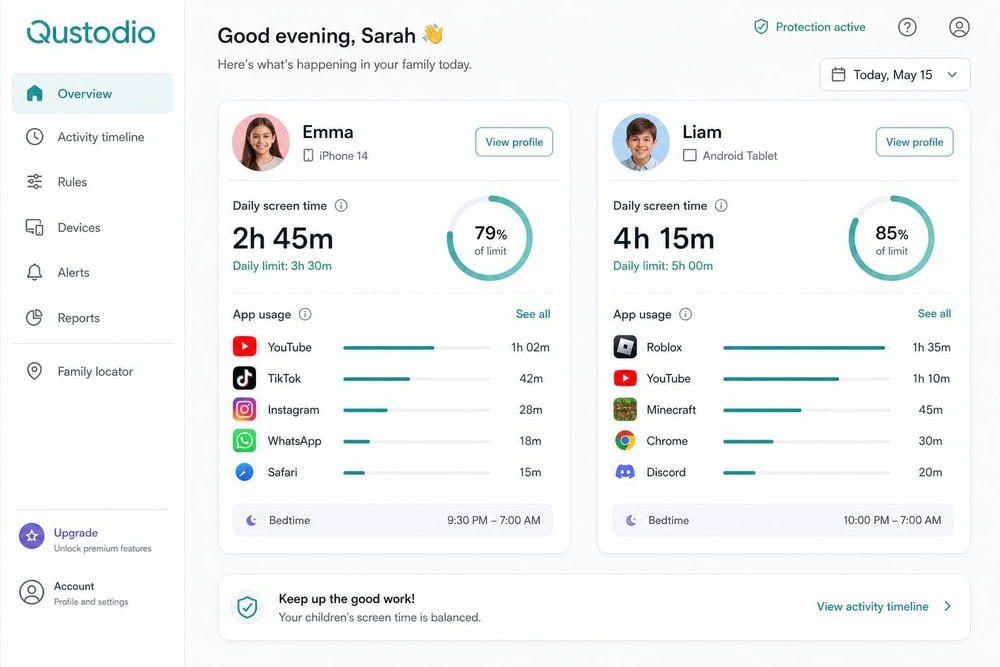
Task: Click the WhatsApp app icon
Action: [244, 441]
